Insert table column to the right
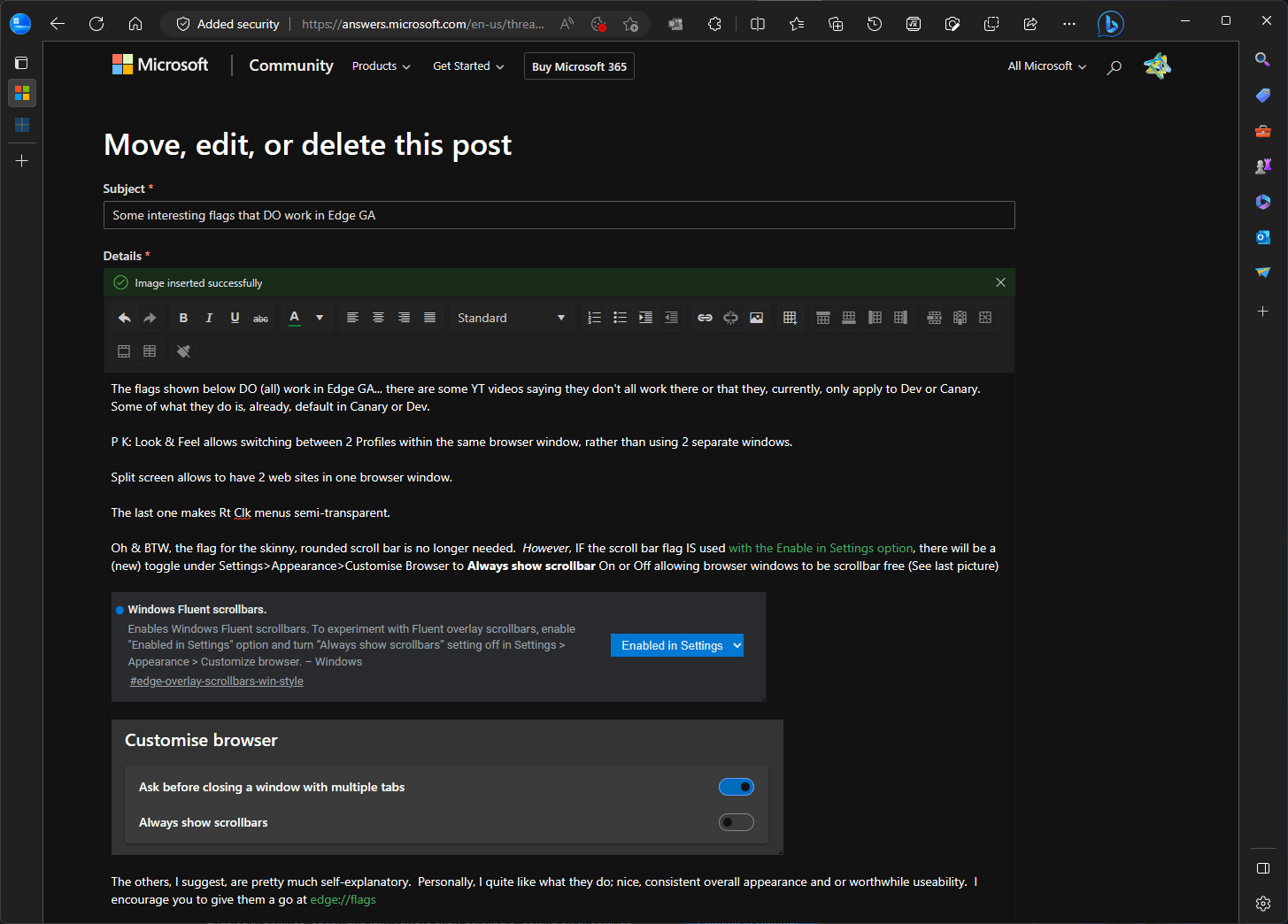 click(900, 318)
